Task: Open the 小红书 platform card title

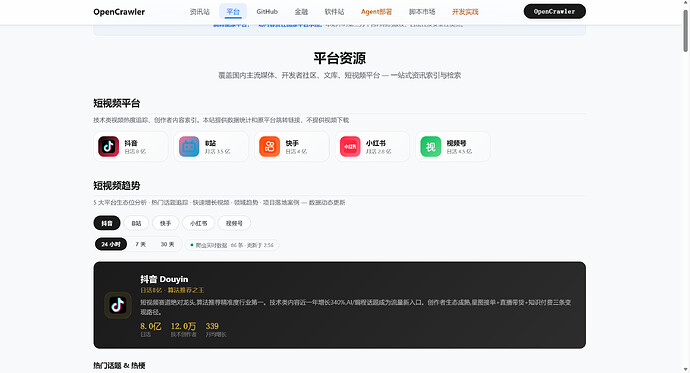Action: [x=376, y=143]
